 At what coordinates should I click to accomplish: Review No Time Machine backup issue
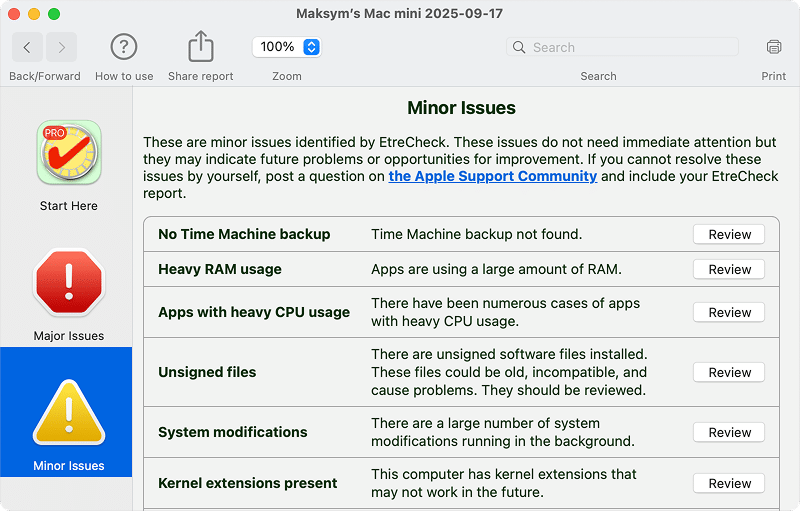pyautogui.click(x=729, y=235)
